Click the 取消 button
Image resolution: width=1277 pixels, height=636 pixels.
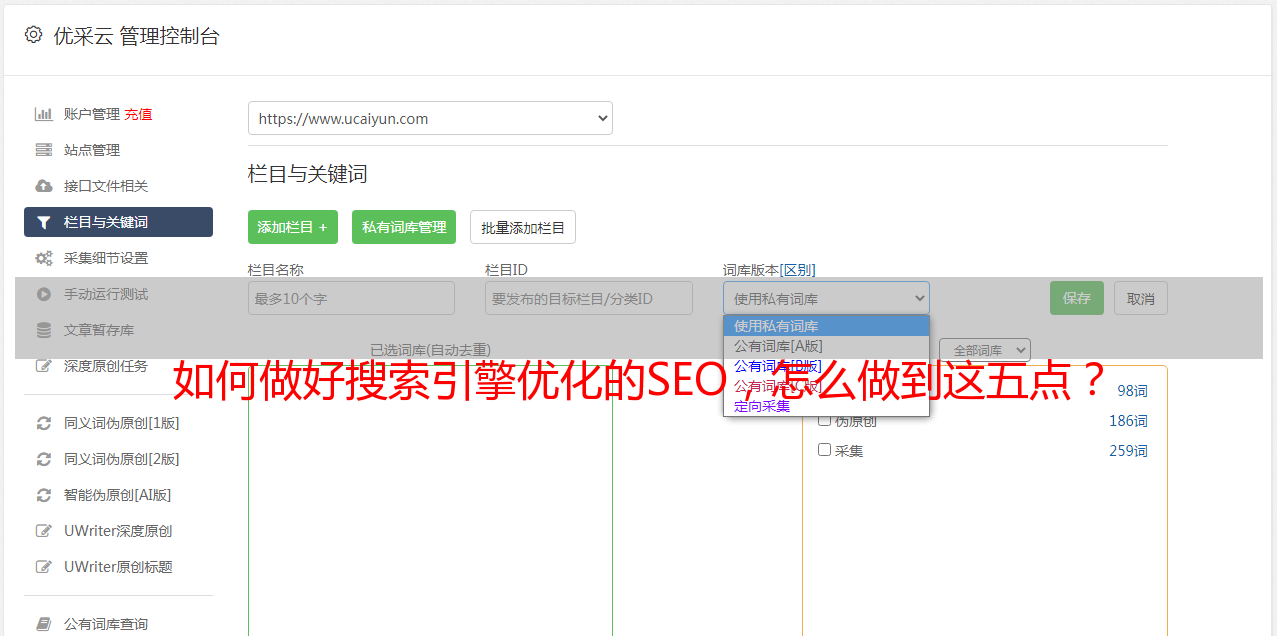(x=1141, y=298)
